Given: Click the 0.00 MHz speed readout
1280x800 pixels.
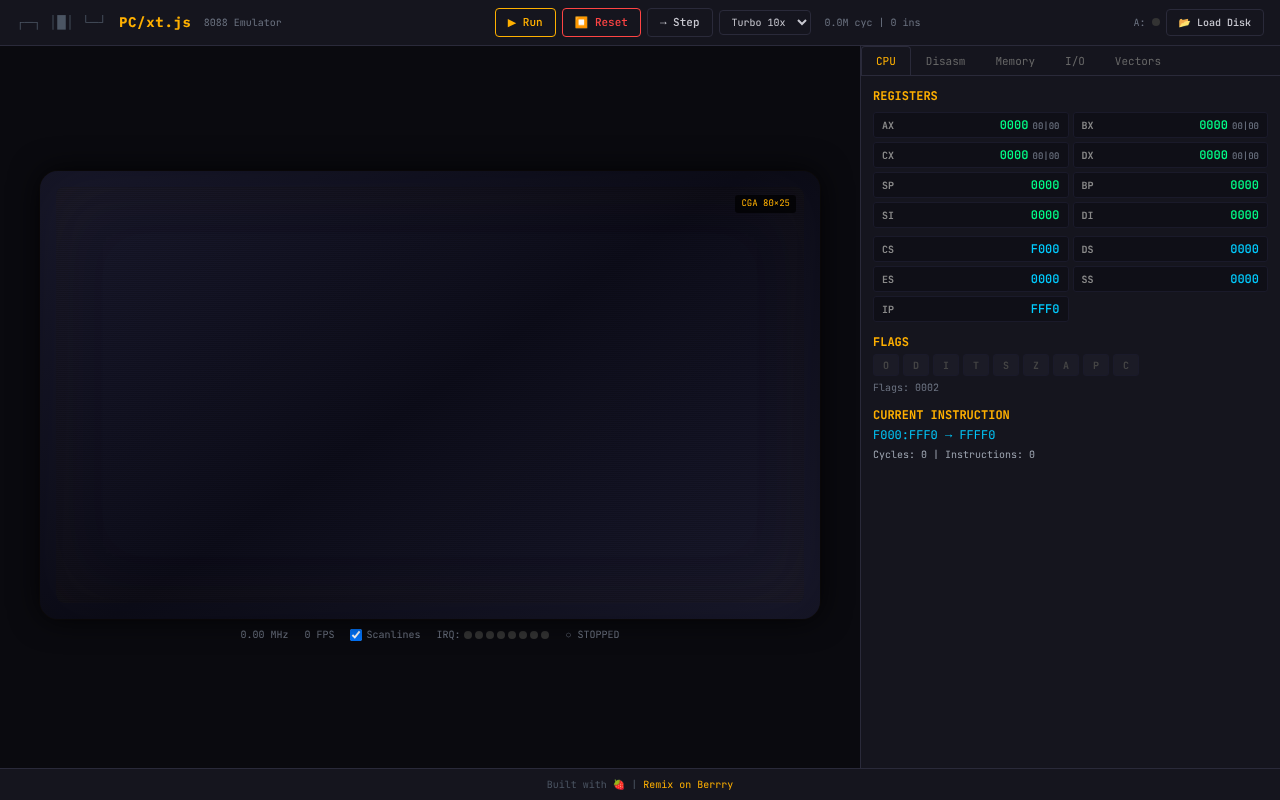Looking at the screenshot, I should 264,635.
